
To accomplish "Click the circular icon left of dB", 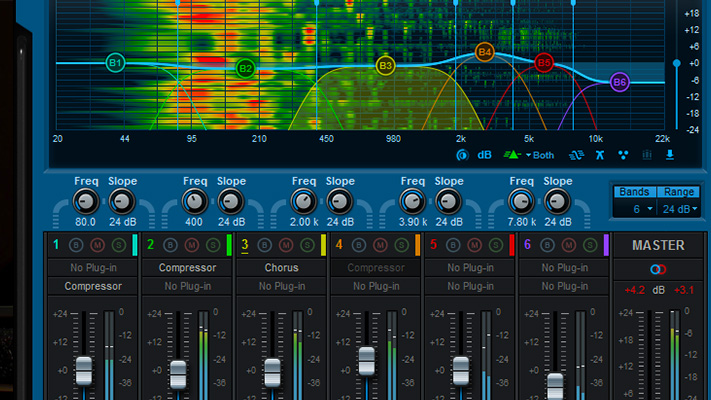I will (x=462, y=155).
